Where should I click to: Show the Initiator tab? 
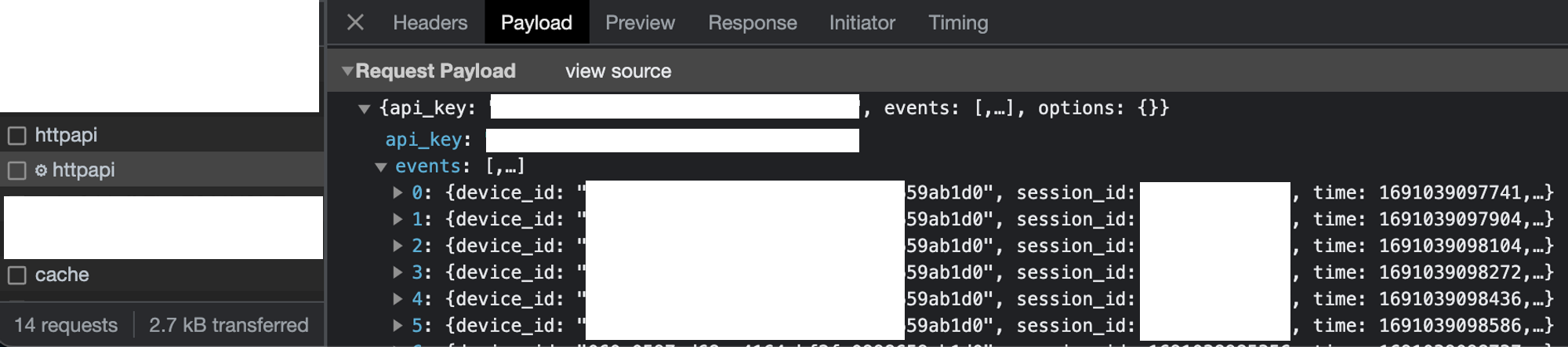pyautogui.click(x=862, y=23)
